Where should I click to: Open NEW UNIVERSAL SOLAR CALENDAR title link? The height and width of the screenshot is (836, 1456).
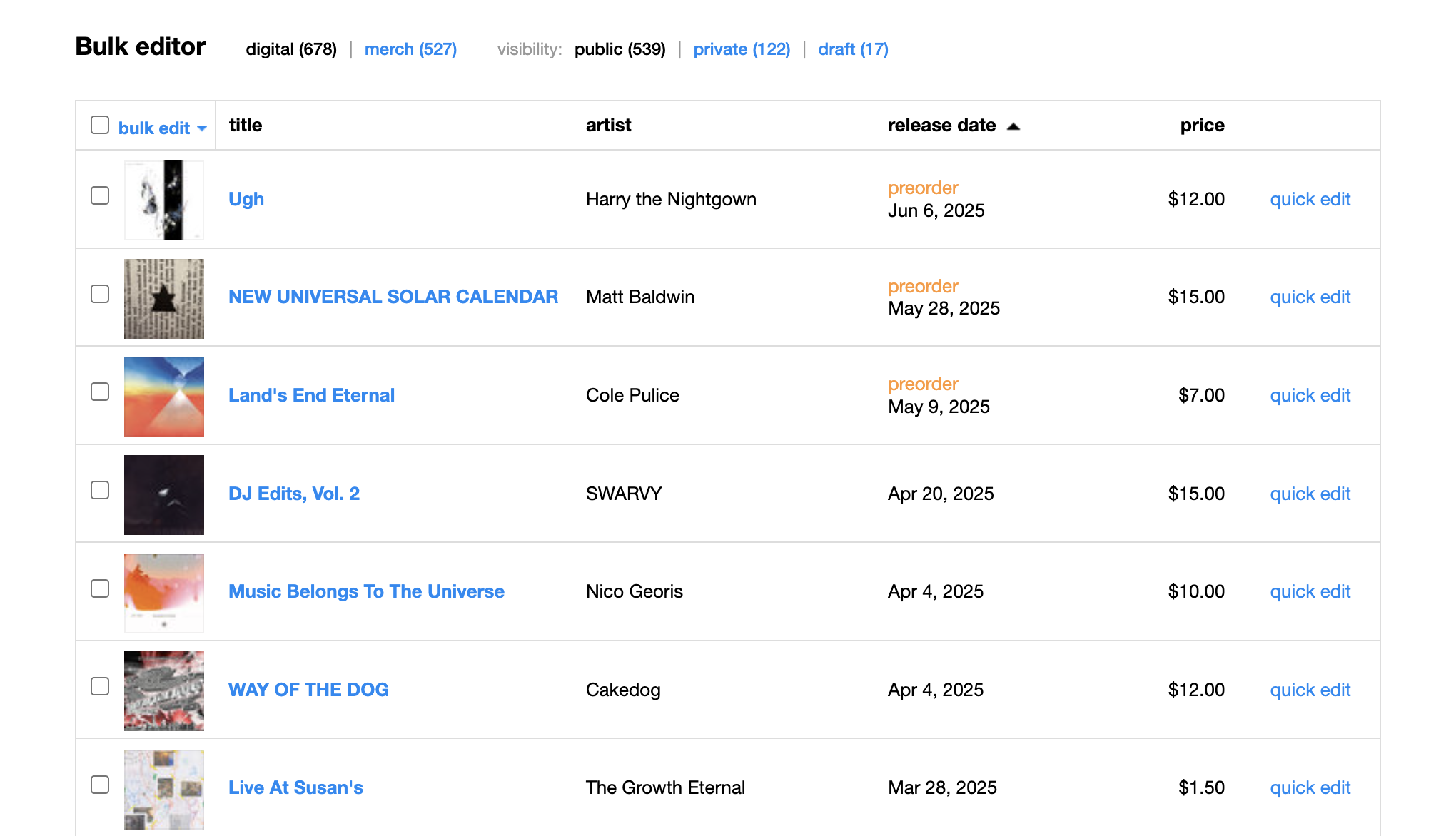pos(393,297)
